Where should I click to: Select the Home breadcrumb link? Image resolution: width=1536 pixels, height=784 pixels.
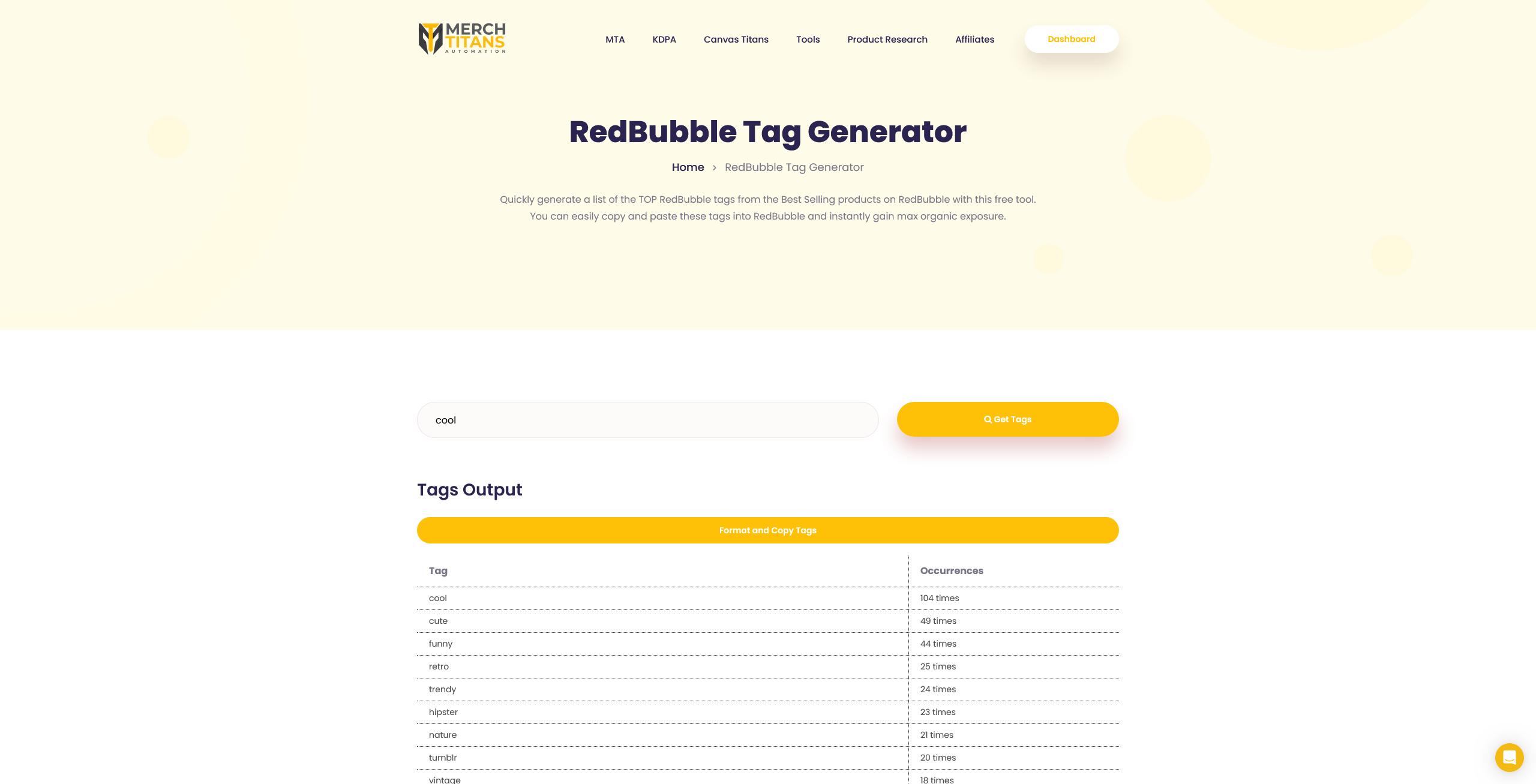[x=688, y=167]
